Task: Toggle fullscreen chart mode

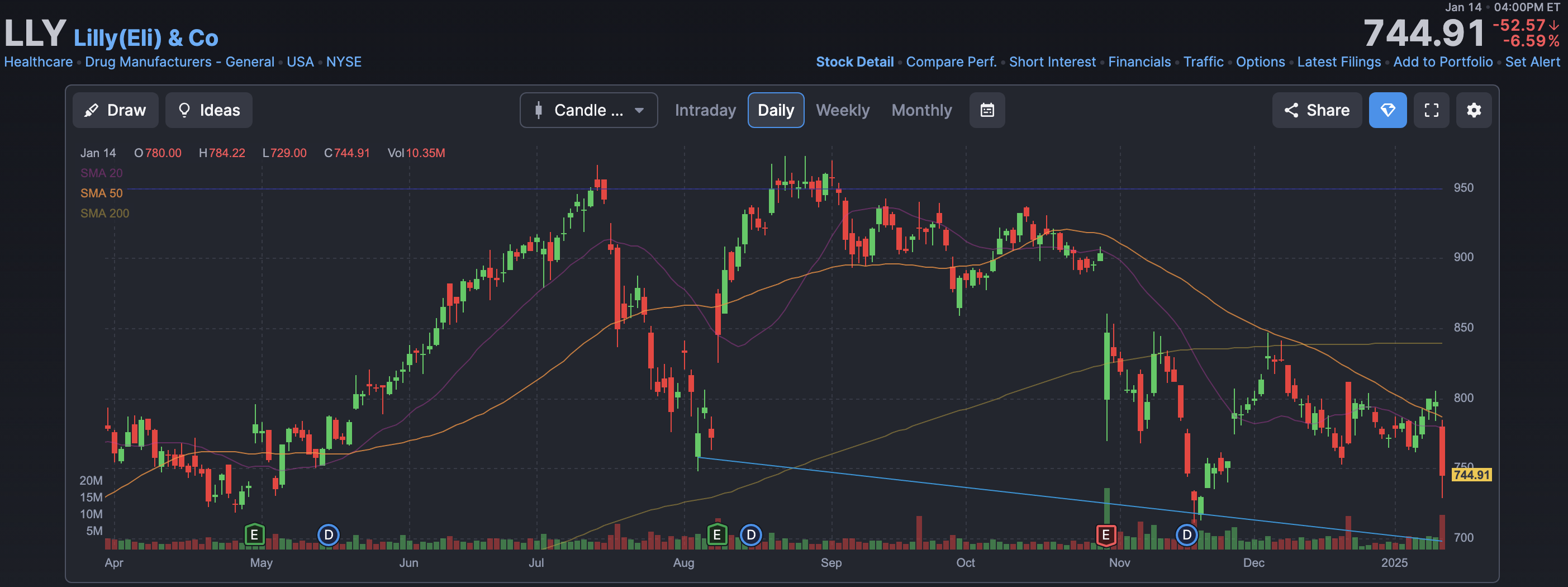Action: pos(1431,110)
